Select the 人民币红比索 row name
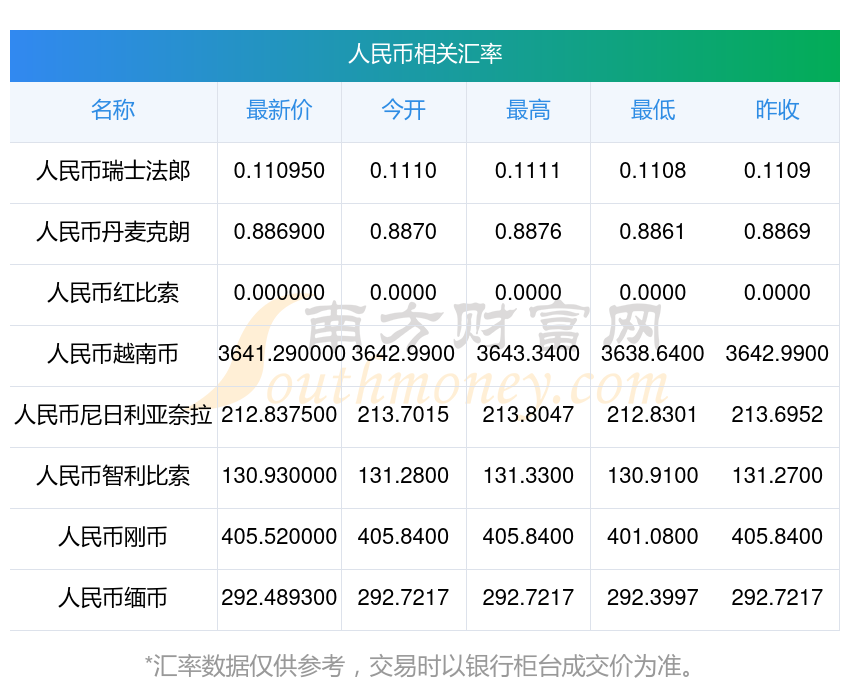Screen dimensions: 850x698 tap(113, 293)
